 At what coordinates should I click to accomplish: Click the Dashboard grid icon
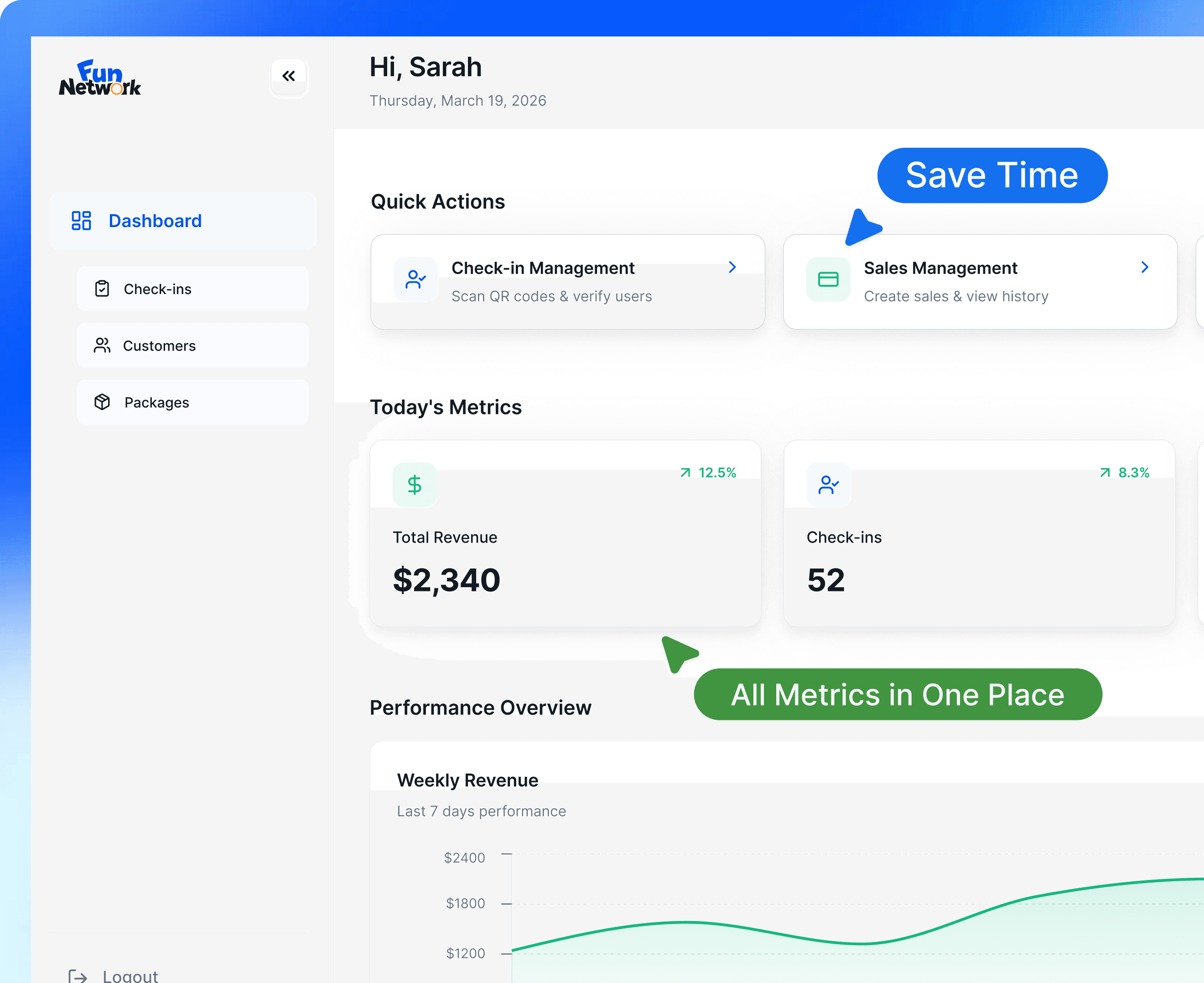[x=81, y=221]
